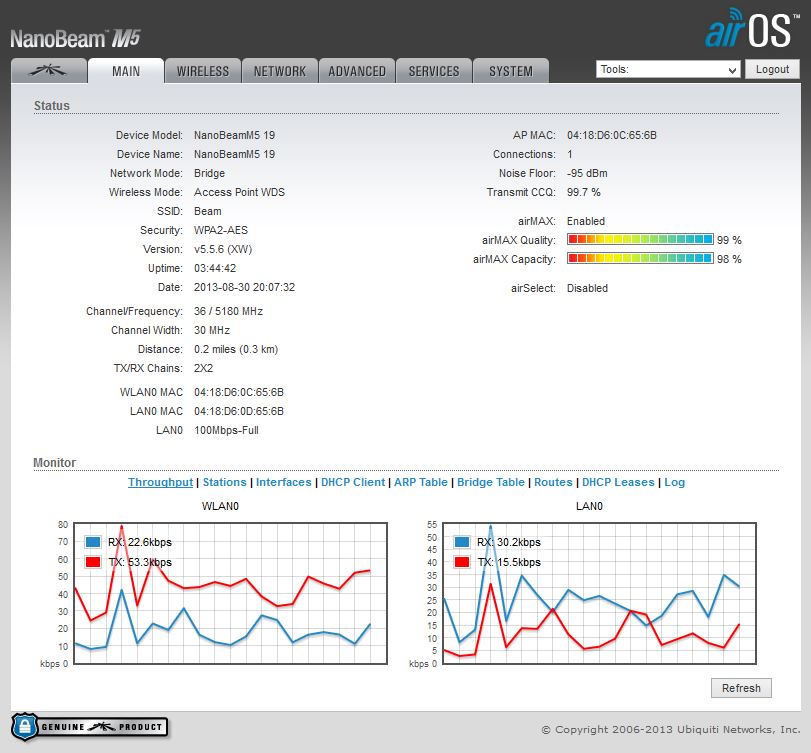
Task: Click the Version value v5.5.6 (XW)
Action: [x=223, y=249]
